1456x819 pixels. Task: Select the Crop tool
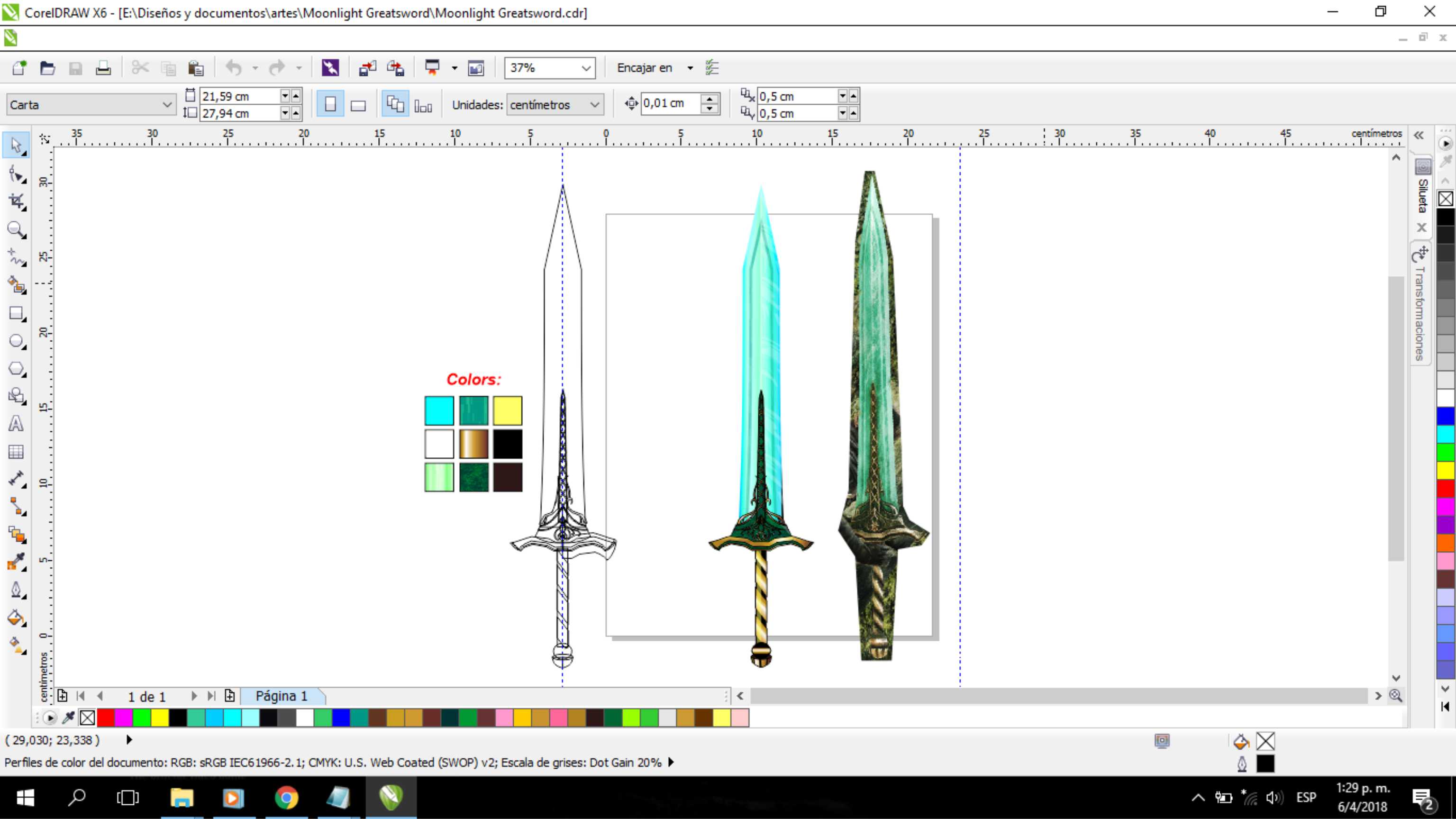coord(17,202)
